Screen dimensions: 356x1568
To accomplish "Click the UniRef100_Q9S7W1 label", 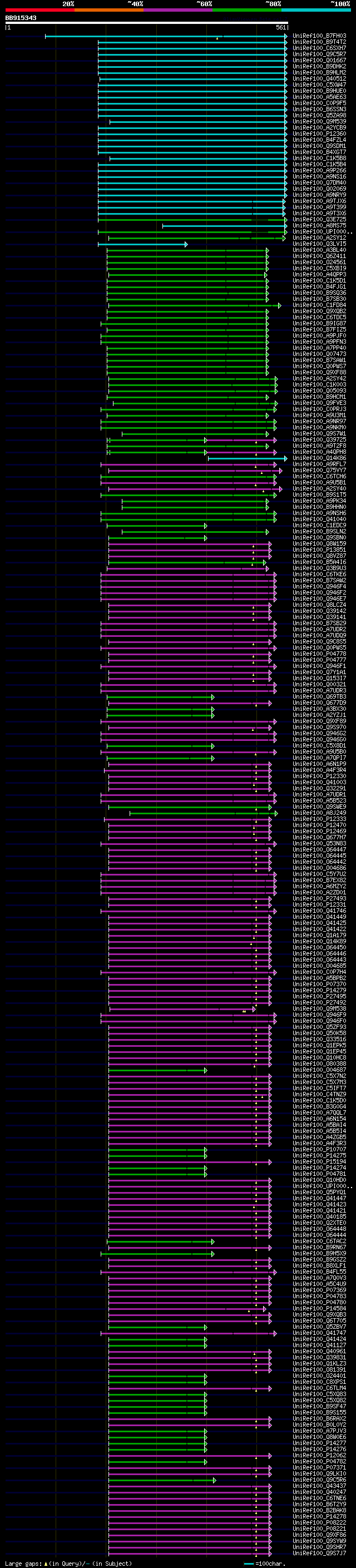I will (x=319, y=434).
